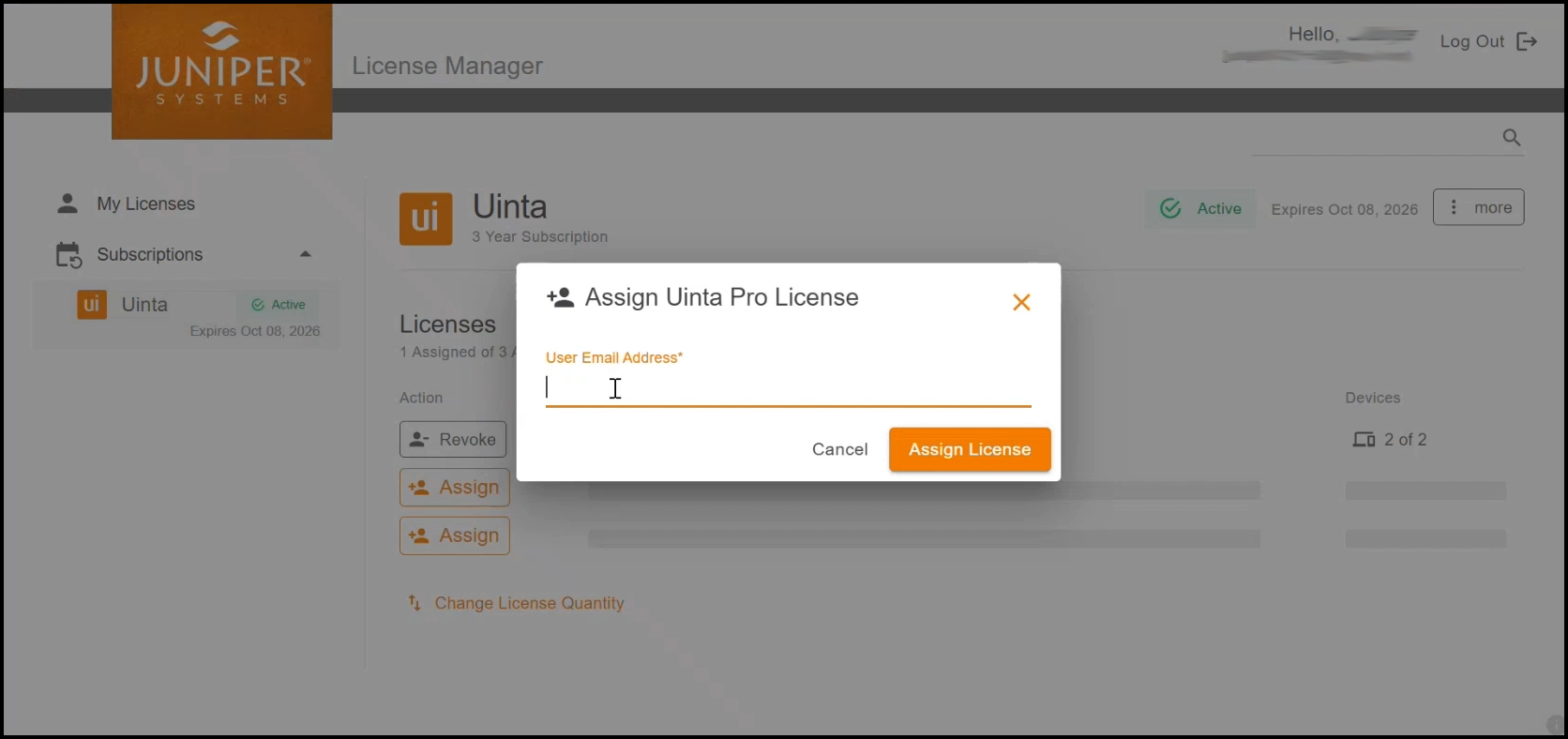Image resolution: width=1568 pixels, height=739 pixels.
Task: Cancel the license assignment dialog
Action: click(839, 449)
